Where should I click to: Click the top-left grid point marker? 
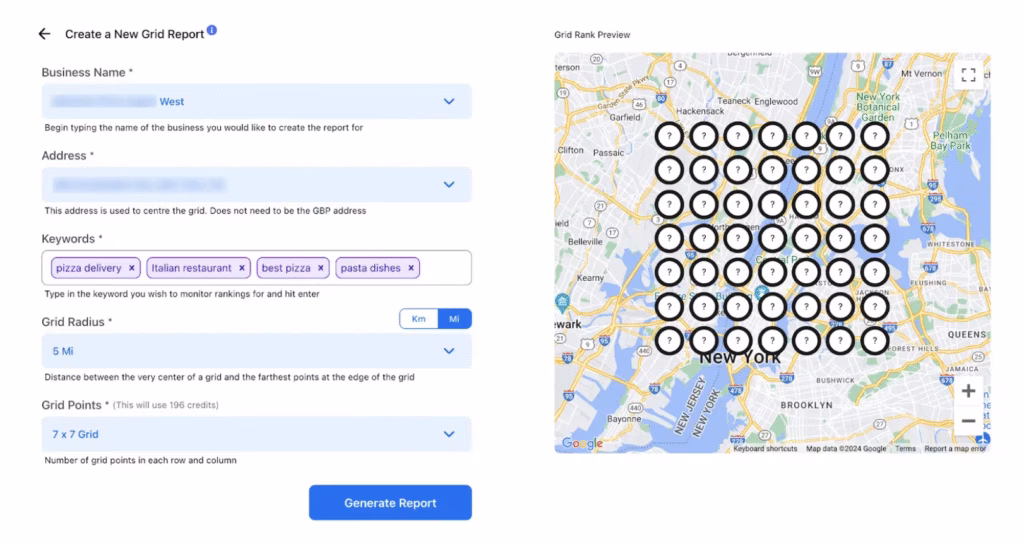(669, 135)
